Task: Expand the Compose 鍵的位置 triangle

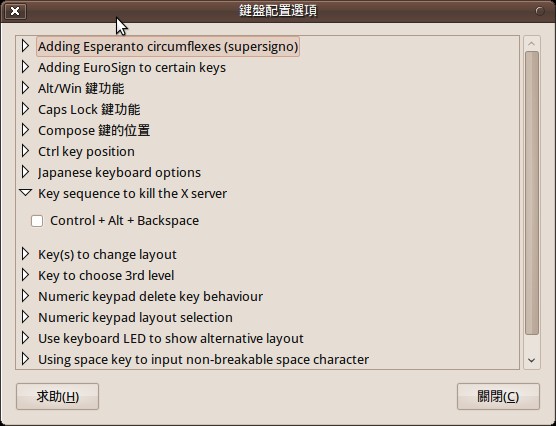Action: (25, 130)
